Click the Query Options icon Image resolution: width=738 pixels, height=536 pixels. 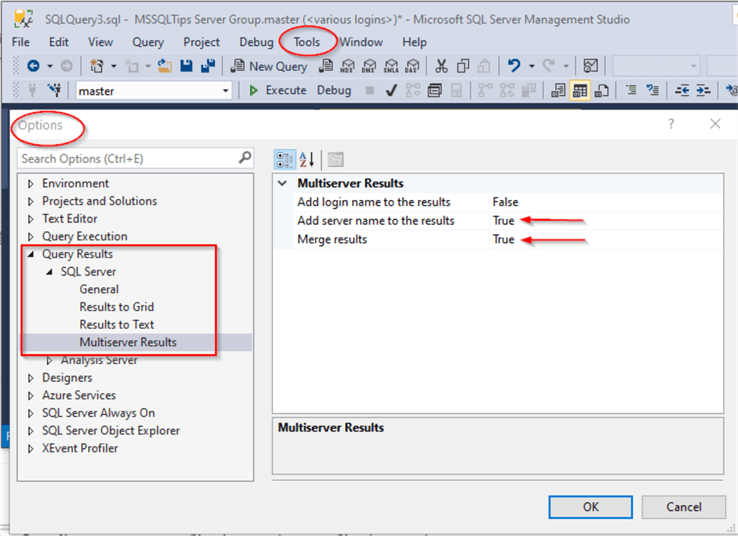(434, 90)
